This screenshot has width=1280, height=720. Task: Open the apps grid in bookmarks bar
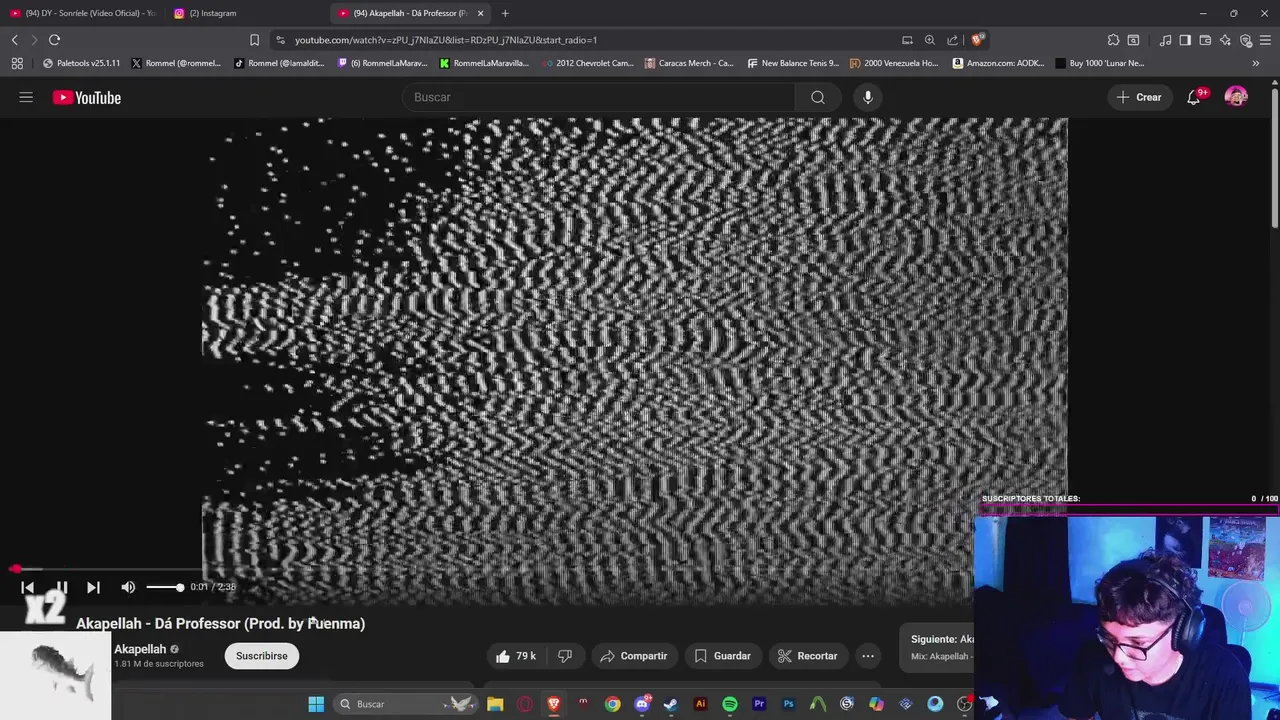(x=17, y=63)
